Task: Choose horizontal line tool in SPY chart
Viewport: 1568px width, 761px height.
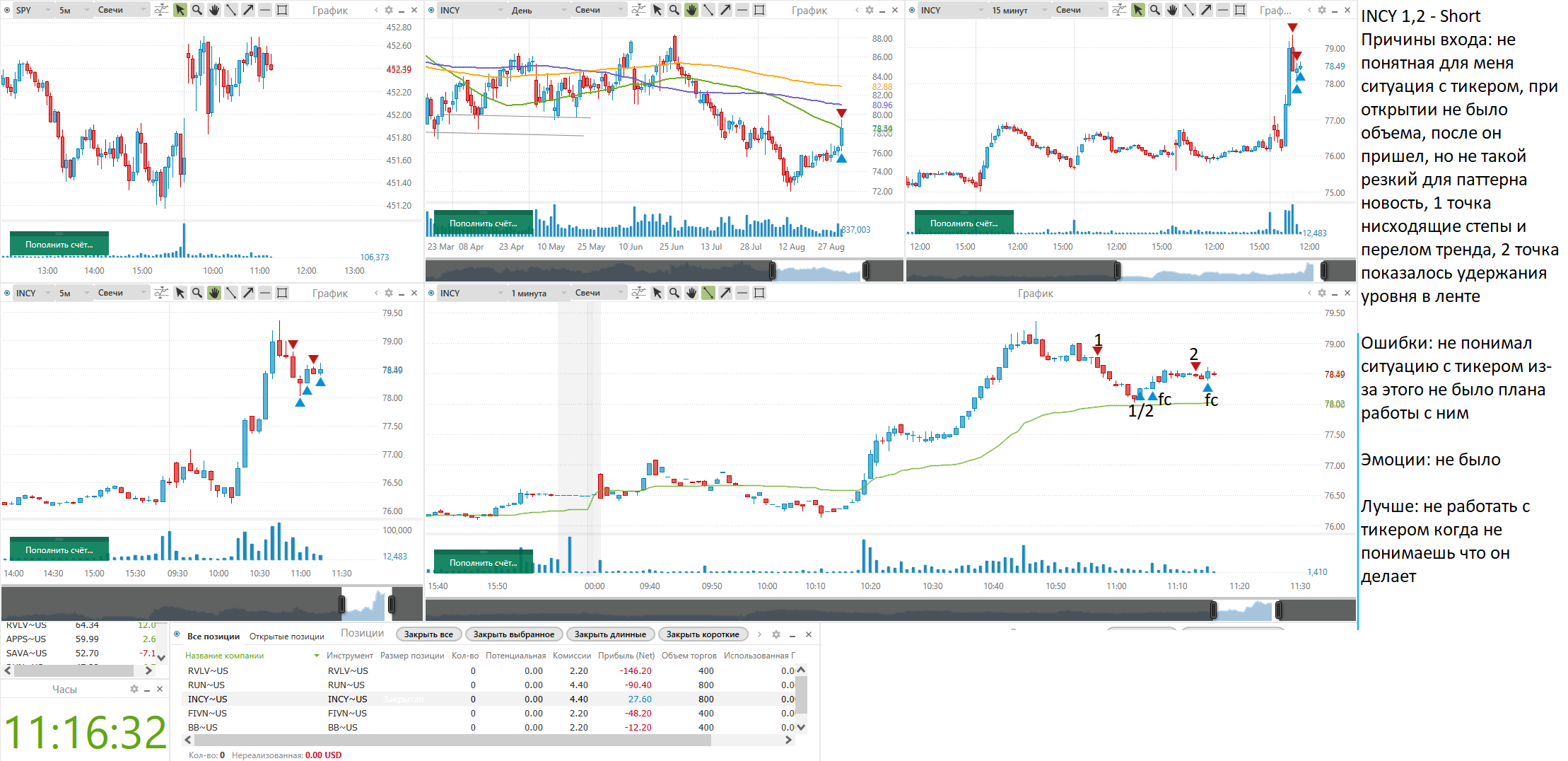Action: pyautogui.click(x=265, y=10)
